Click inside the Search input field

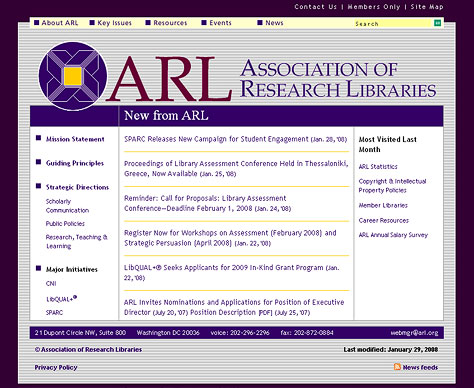(393, 23)
